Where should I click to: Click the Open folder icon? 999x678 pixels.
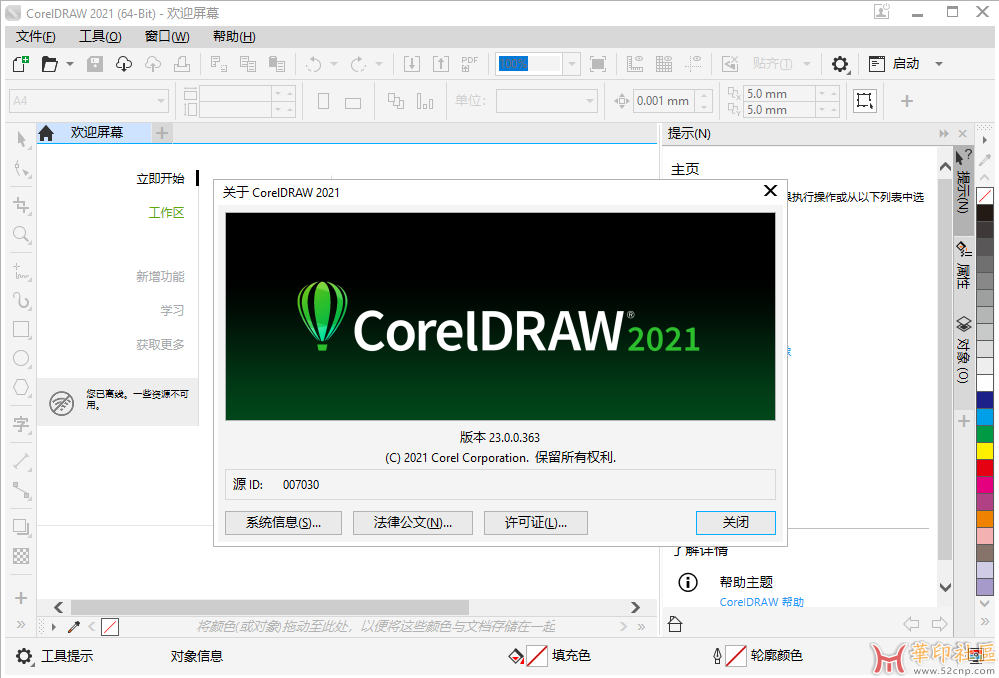50,64
